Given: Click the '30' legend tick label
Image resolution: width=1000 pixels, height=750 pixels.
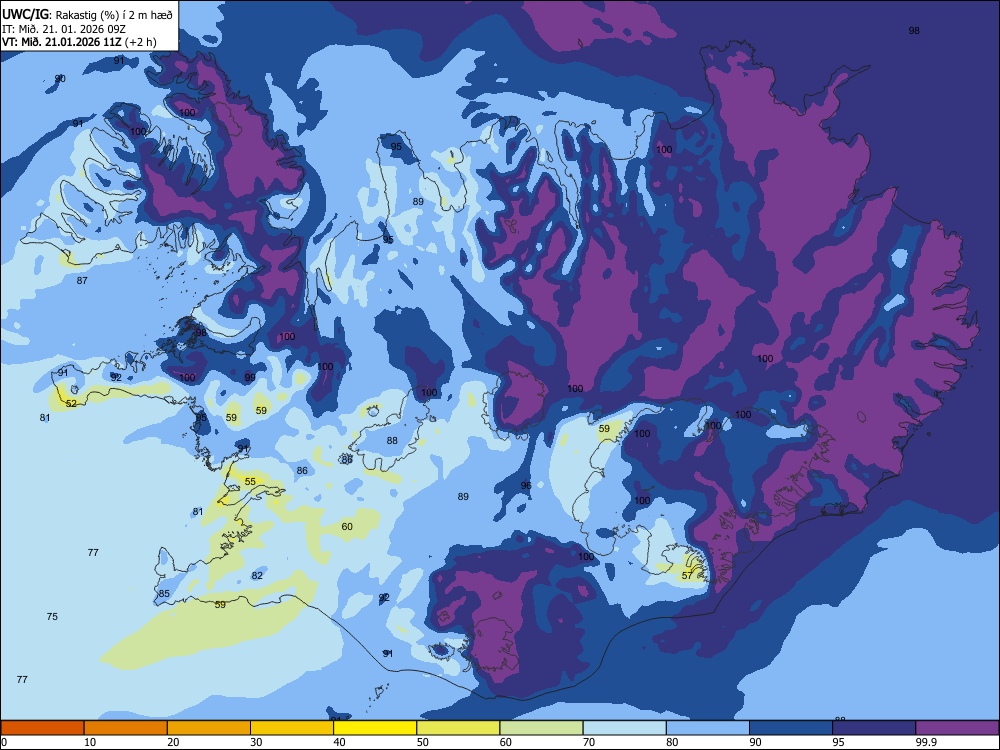Looking at the screenshot, I should click(256, 742).
